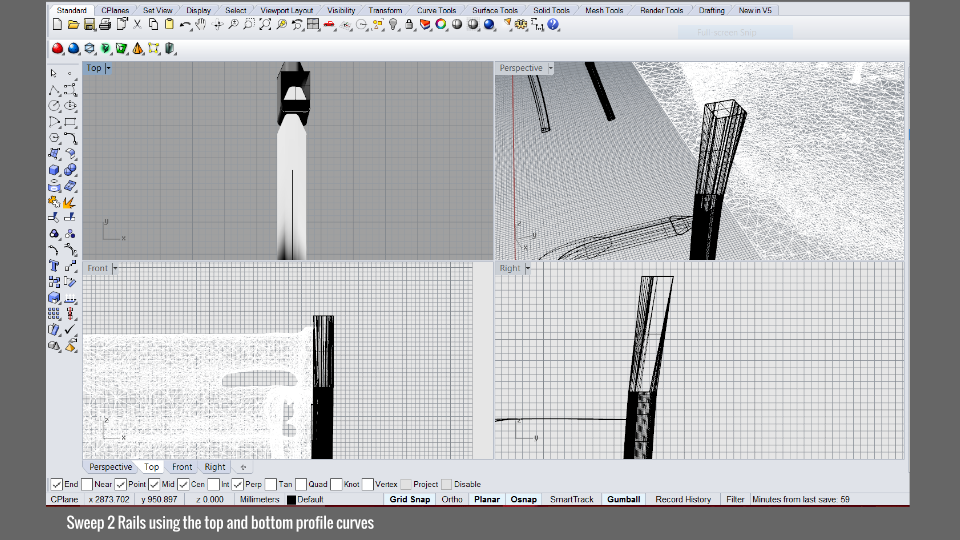Select the Text tool in left sidebar

(54, 265)
